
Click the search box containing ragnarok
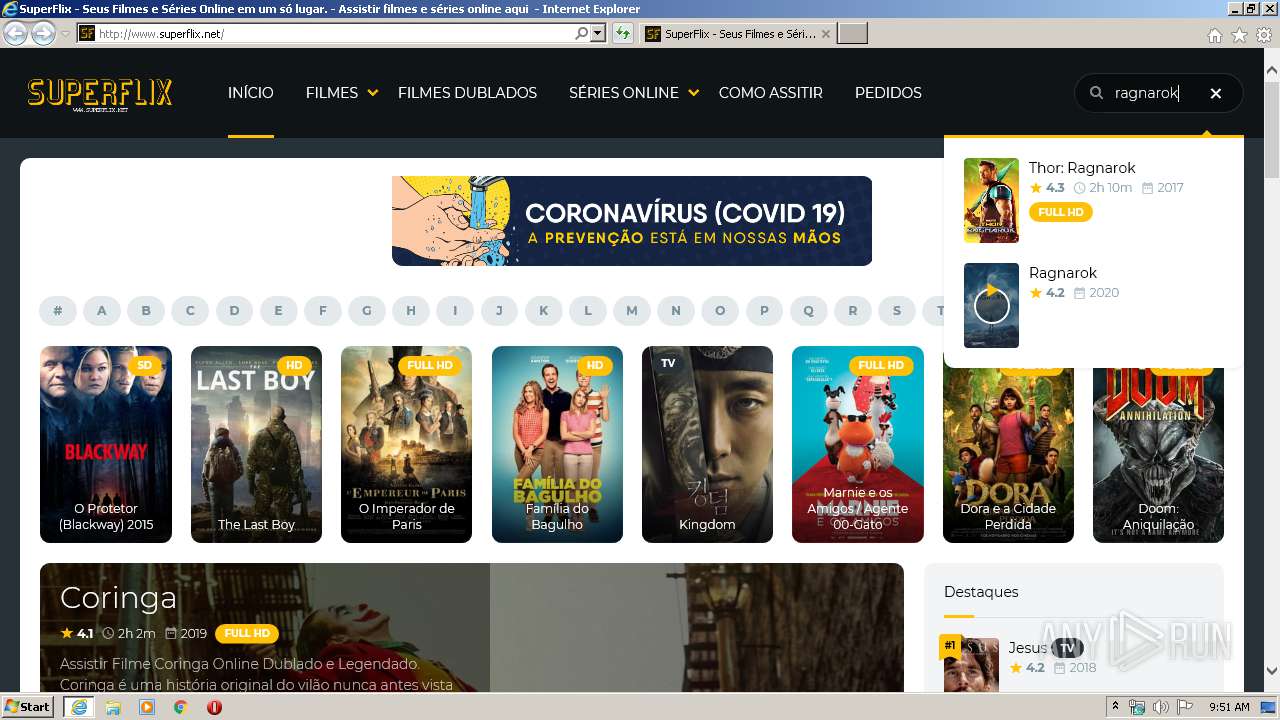[1158, 93]
